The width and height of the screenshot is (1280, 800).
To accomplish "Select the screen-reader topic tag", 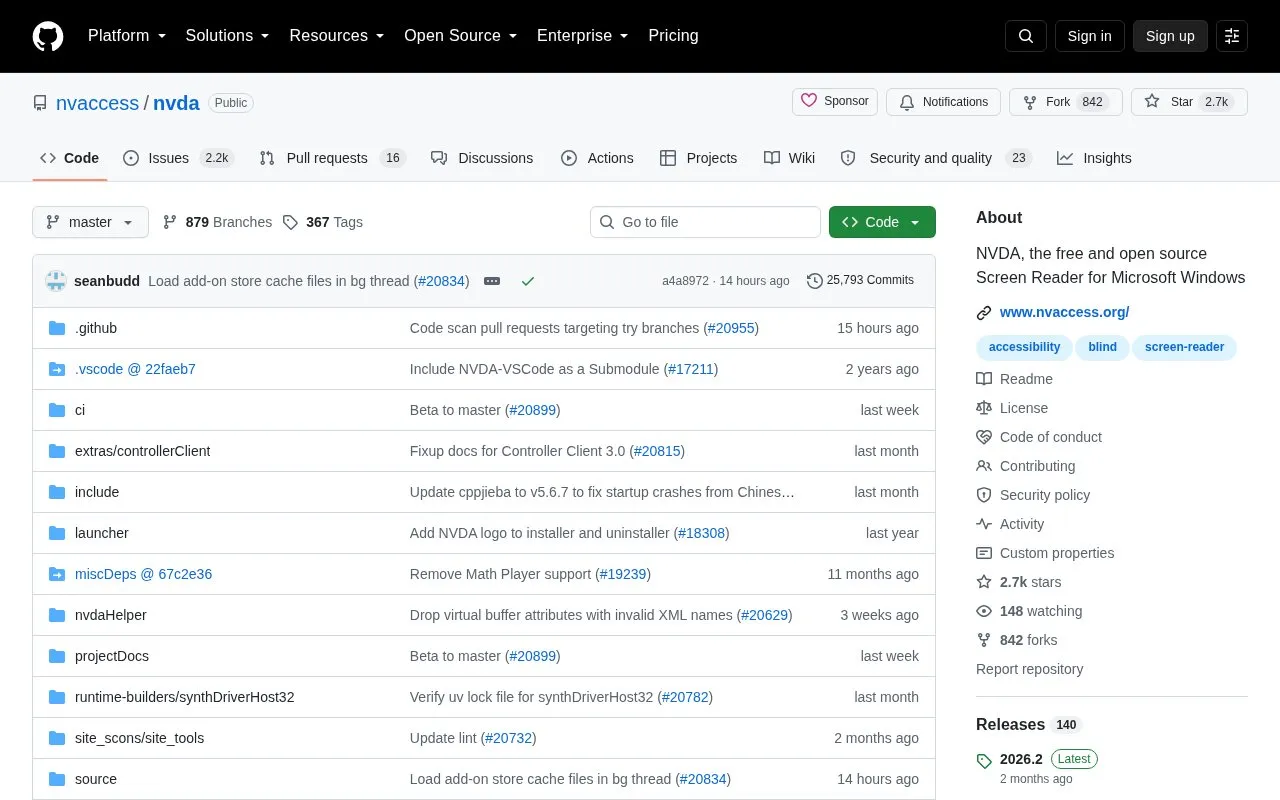I will pyautogui.click(x=1184, y=347).
